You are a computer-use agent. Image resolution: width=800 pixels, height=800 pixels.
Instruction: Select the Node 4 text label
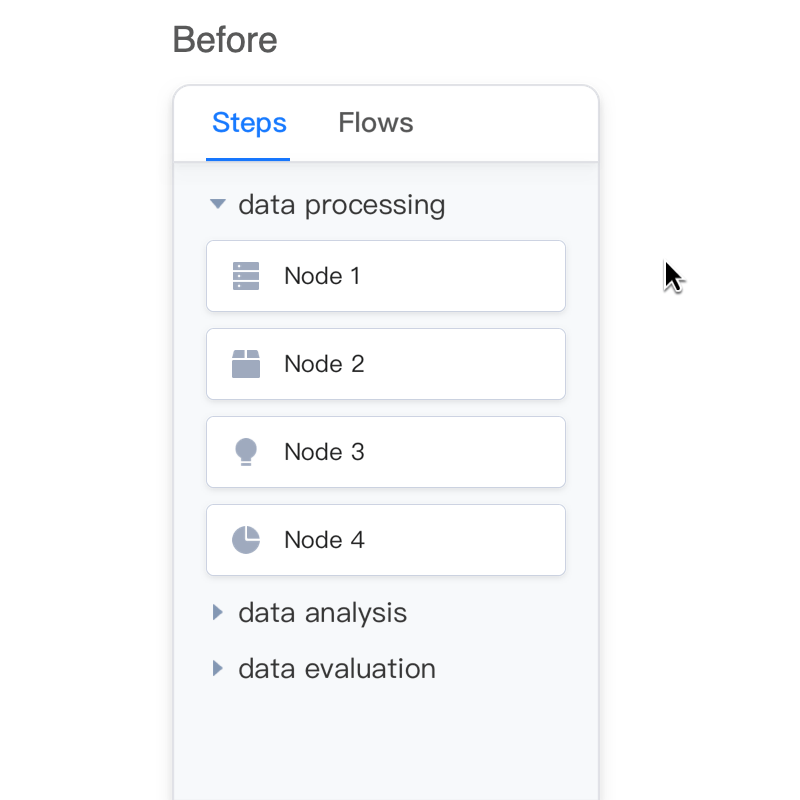tap(324, 540)
